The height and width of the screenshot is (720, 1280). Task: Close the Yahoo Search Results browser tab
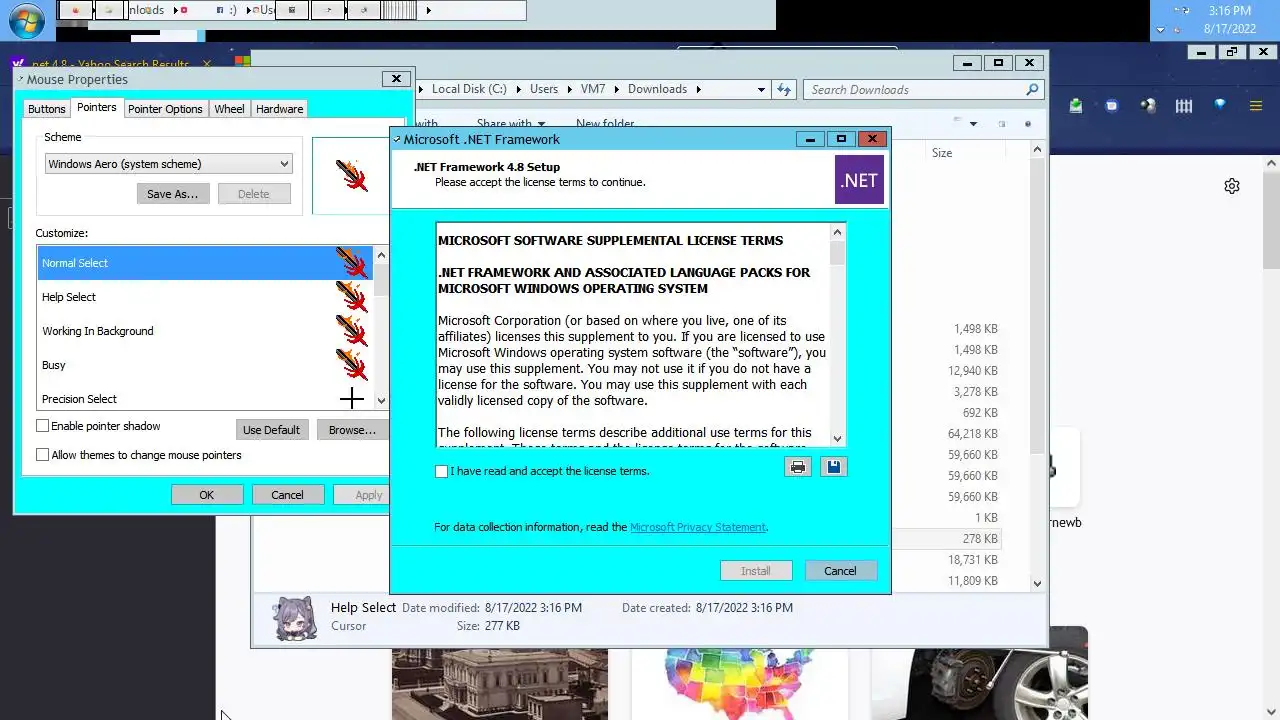(x=207, y=64)
